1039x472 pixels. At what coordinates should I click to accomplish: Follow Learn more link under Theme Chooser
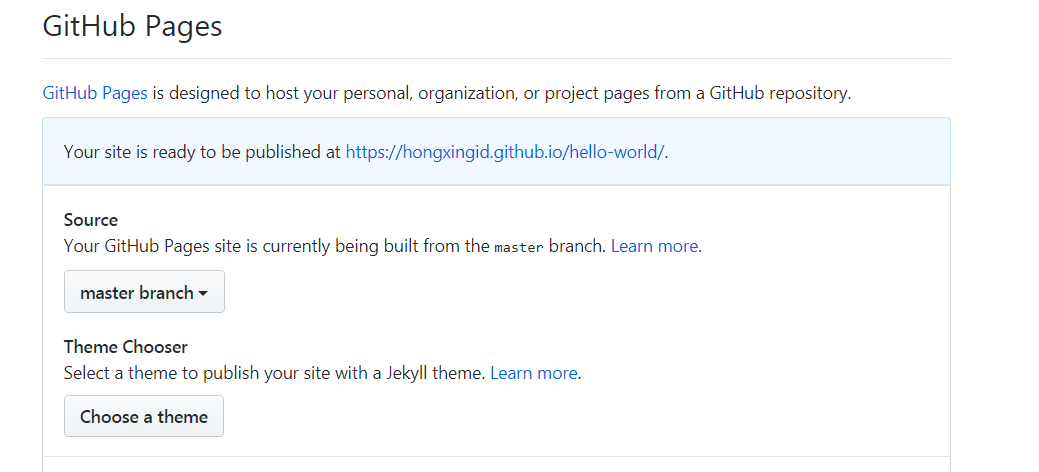pos(533,373)
